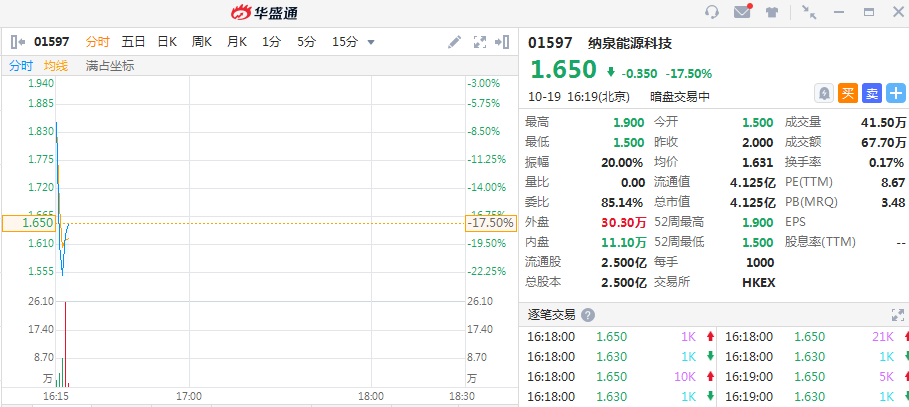Click 委比 value 85.14%
Image resolution: width=909 pixels, height=407 pixels.
622,202
